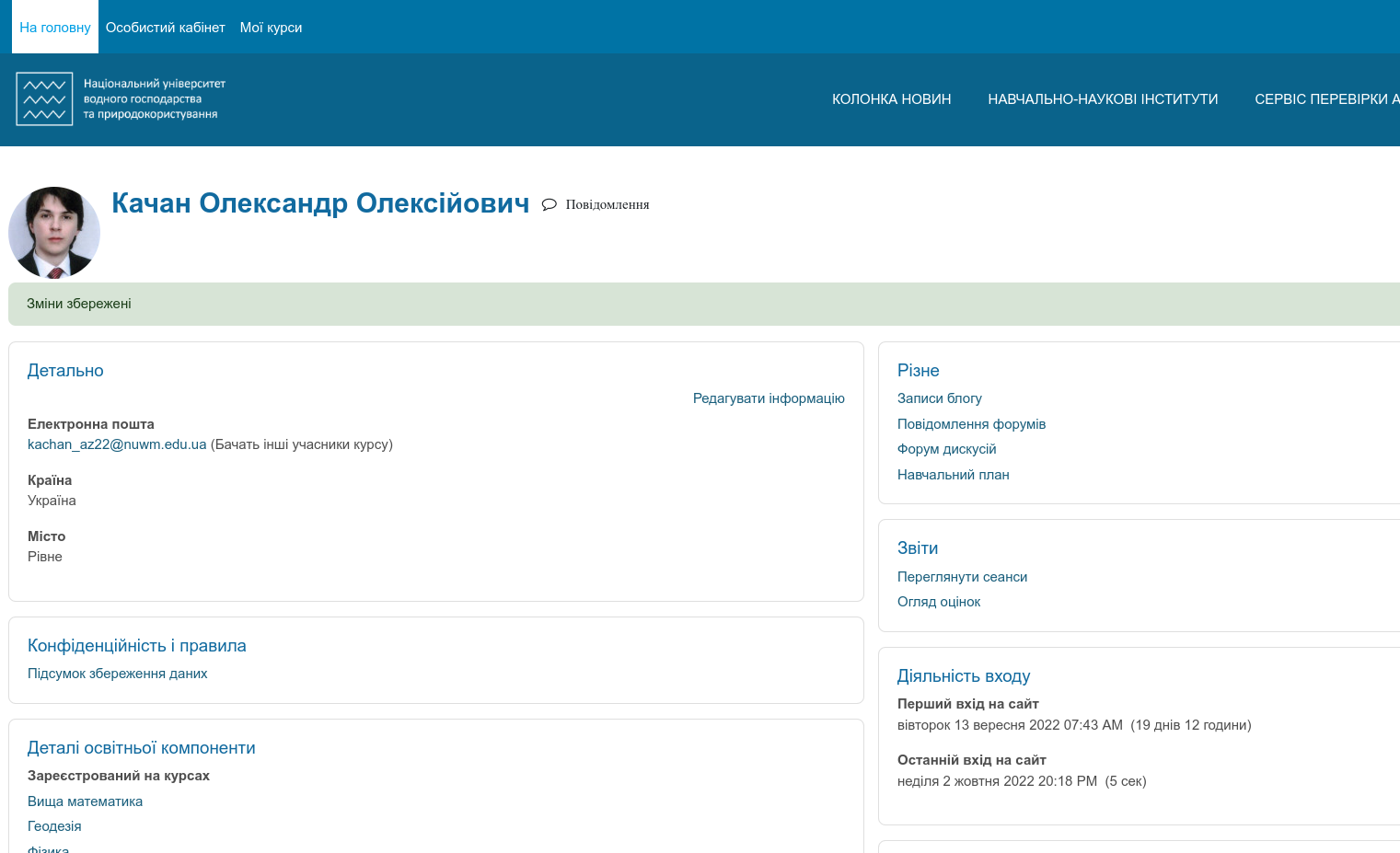Open the Геодезія course

tap(54, 825)
